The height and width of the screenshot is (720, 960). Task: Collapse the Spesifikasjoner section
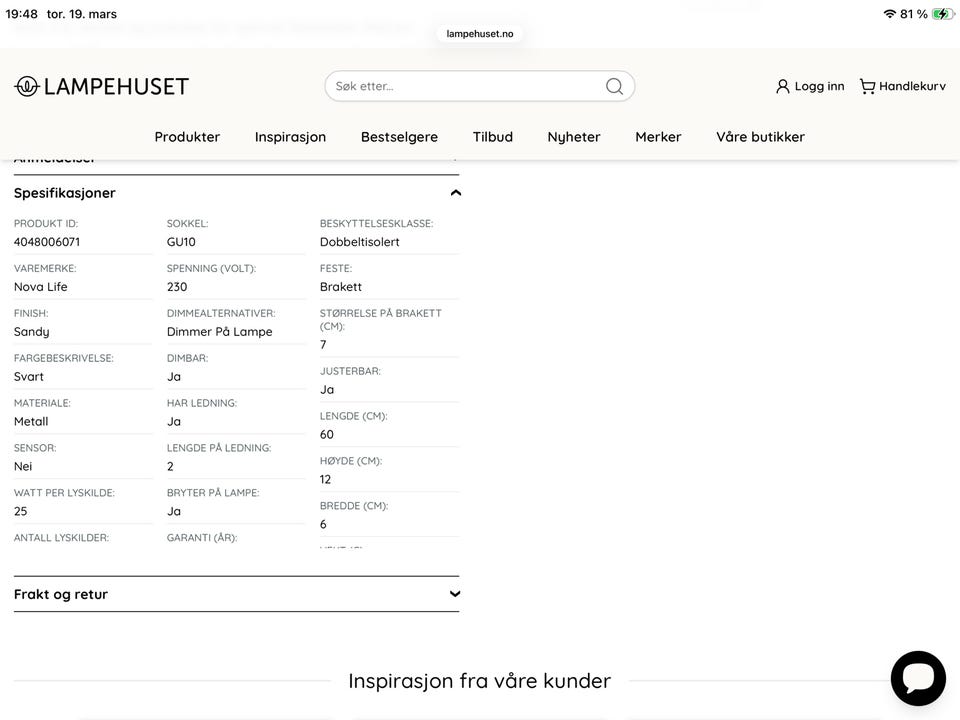[x=455, y=193]
